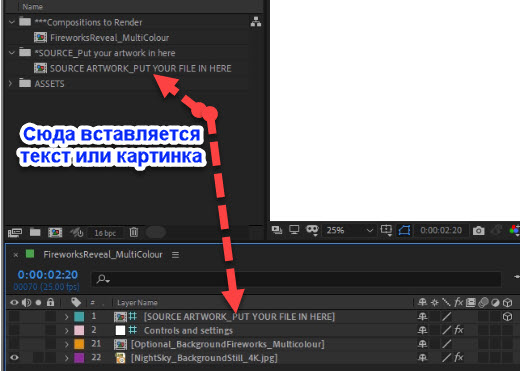This screenshot has width=520, height=371.
Task: Open the 25% magnification dropdown
Action: [x=349, y=230]
